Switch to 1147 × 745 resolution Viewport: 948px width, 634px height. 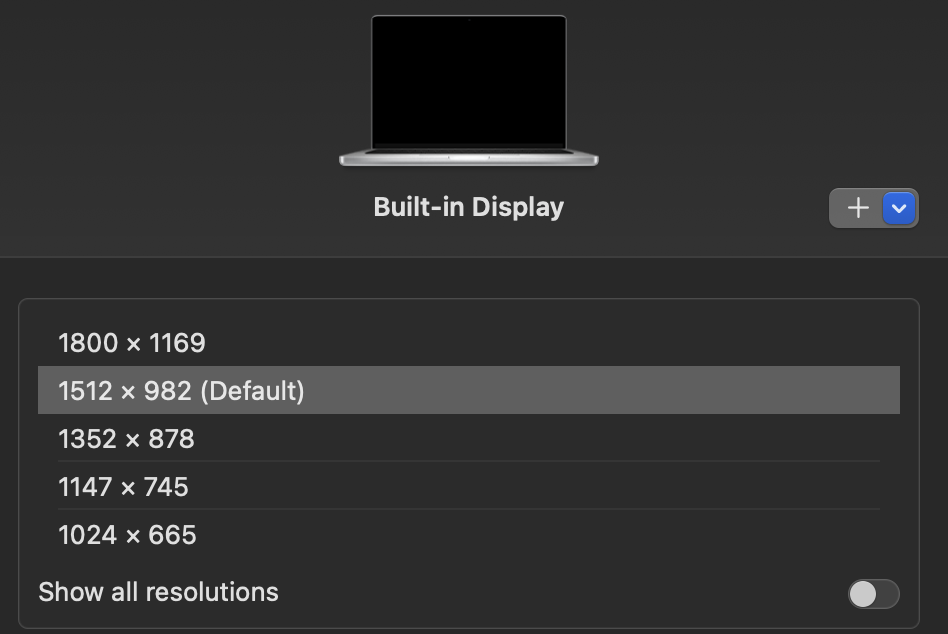coord(469,486)
